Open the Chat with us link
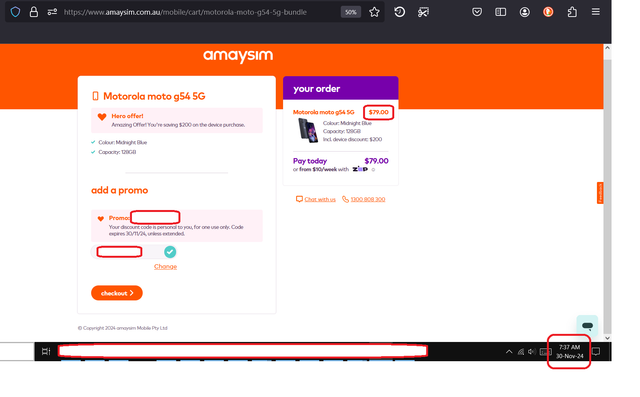This screenshot has height=397, width=640. [320, 199]
